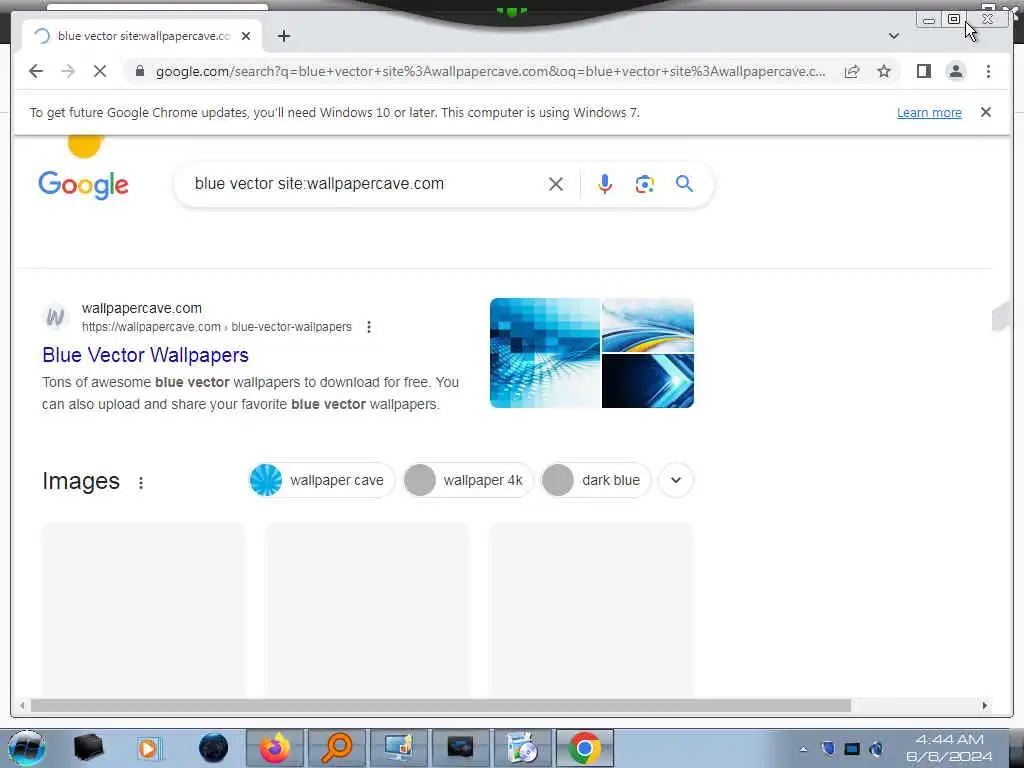The image size is (1024, 768).
Task: Open orange magnifier app in taskbar
Action: point(337,748)
